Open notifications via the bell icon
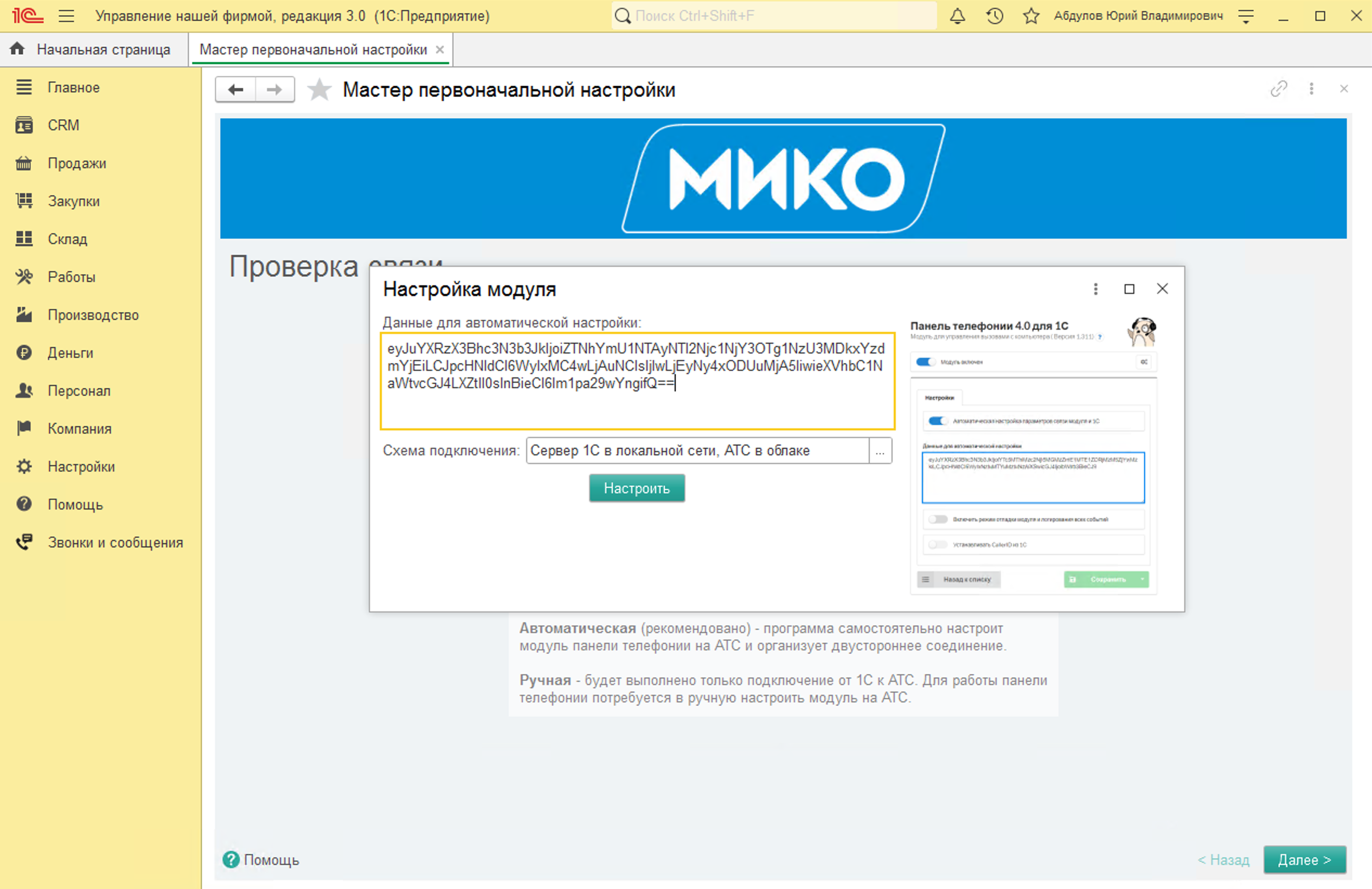Image resolution: width=1372 pixels, height=889 pixels. click(x=957, y=16)
